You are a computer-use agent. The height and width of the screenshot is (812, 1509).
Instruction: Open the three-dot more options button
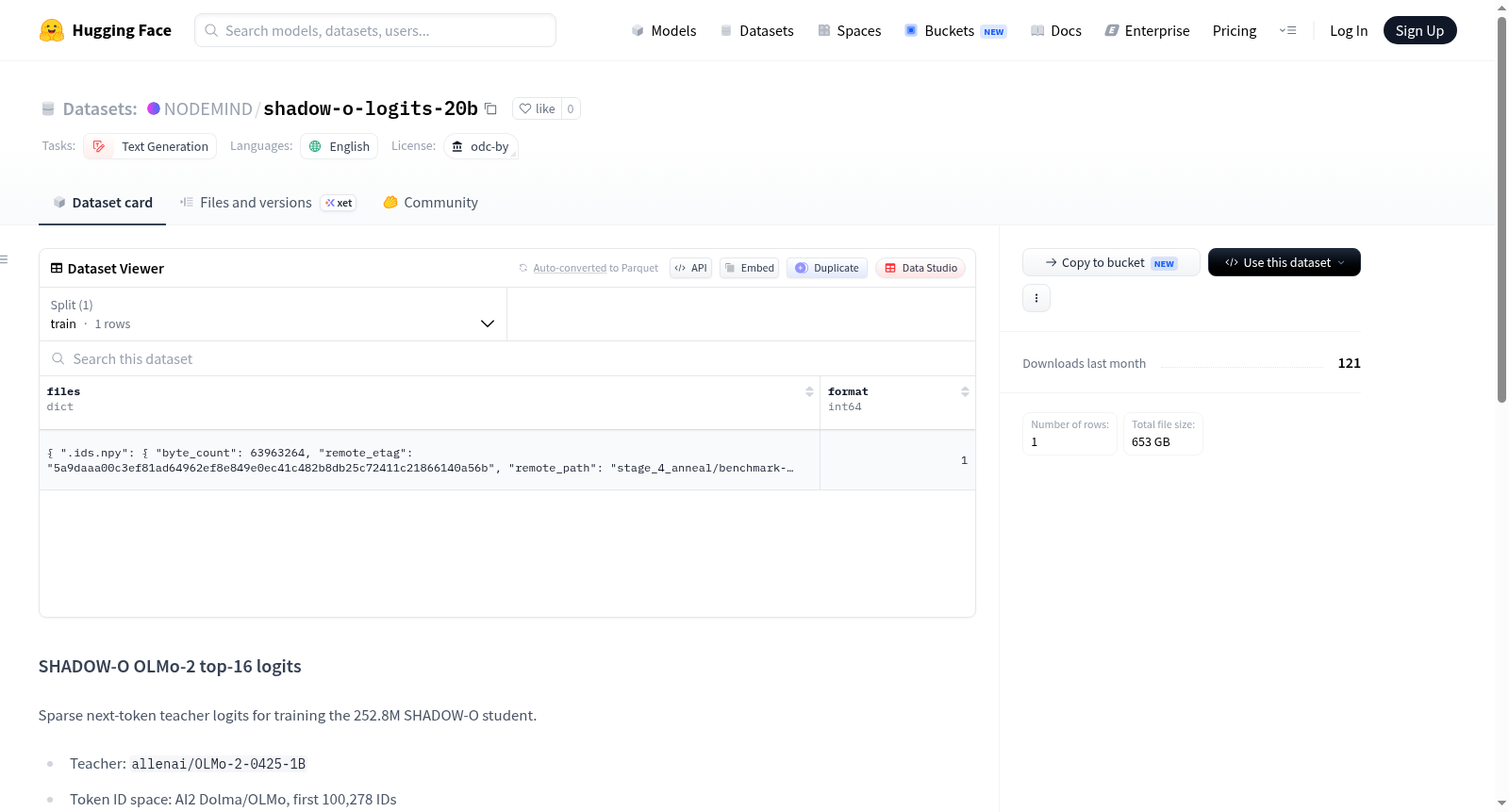click(x=1036, y=298)
